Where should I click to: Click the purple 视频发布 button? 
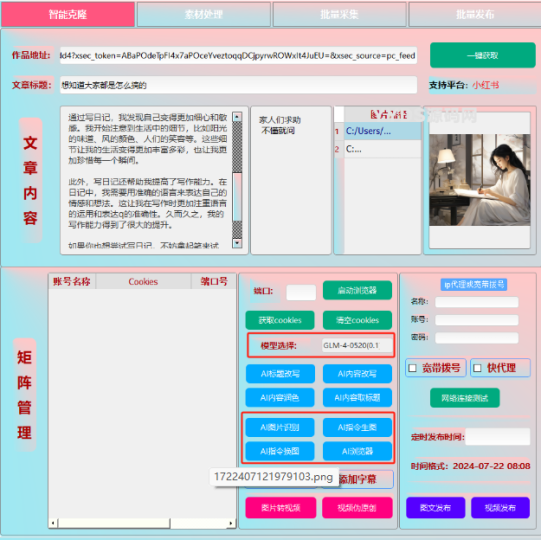pos(500,508)
